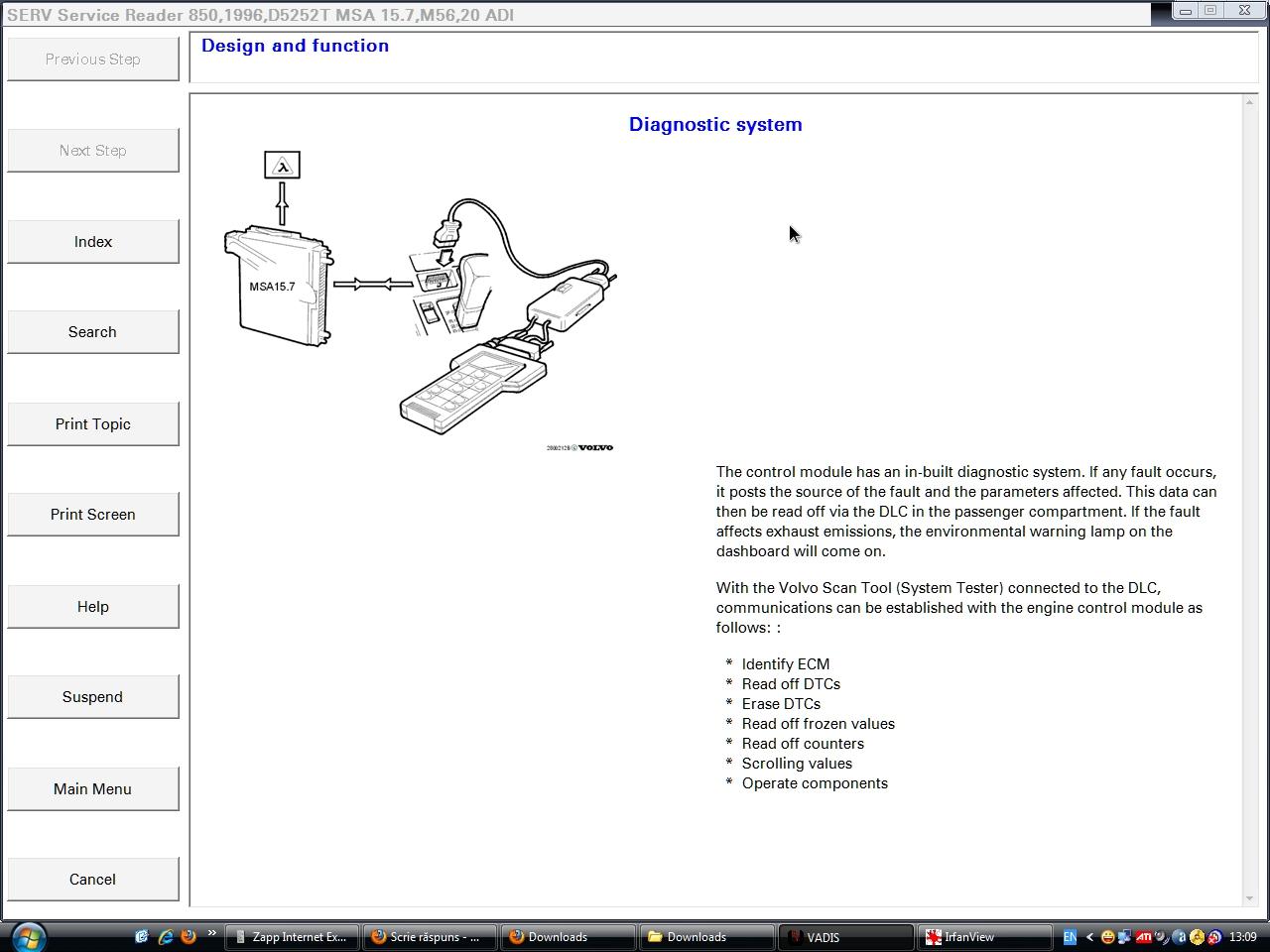Close the SERV Service Reader window

[x=1244, y=11]
